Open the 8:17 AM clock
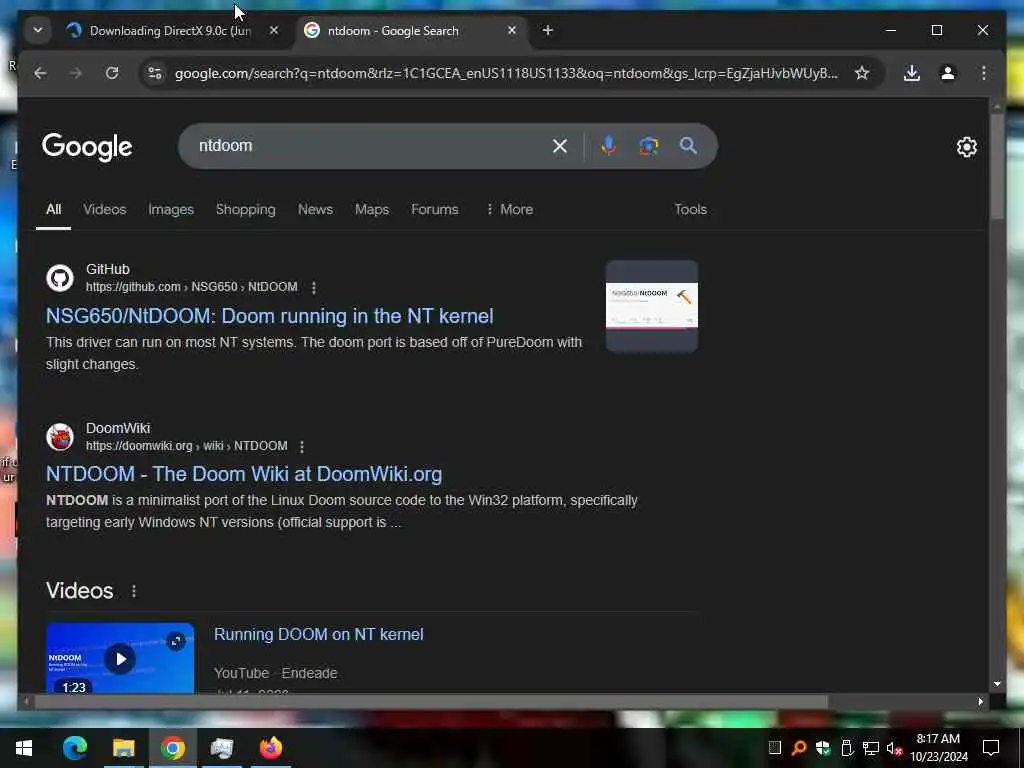 938,748
